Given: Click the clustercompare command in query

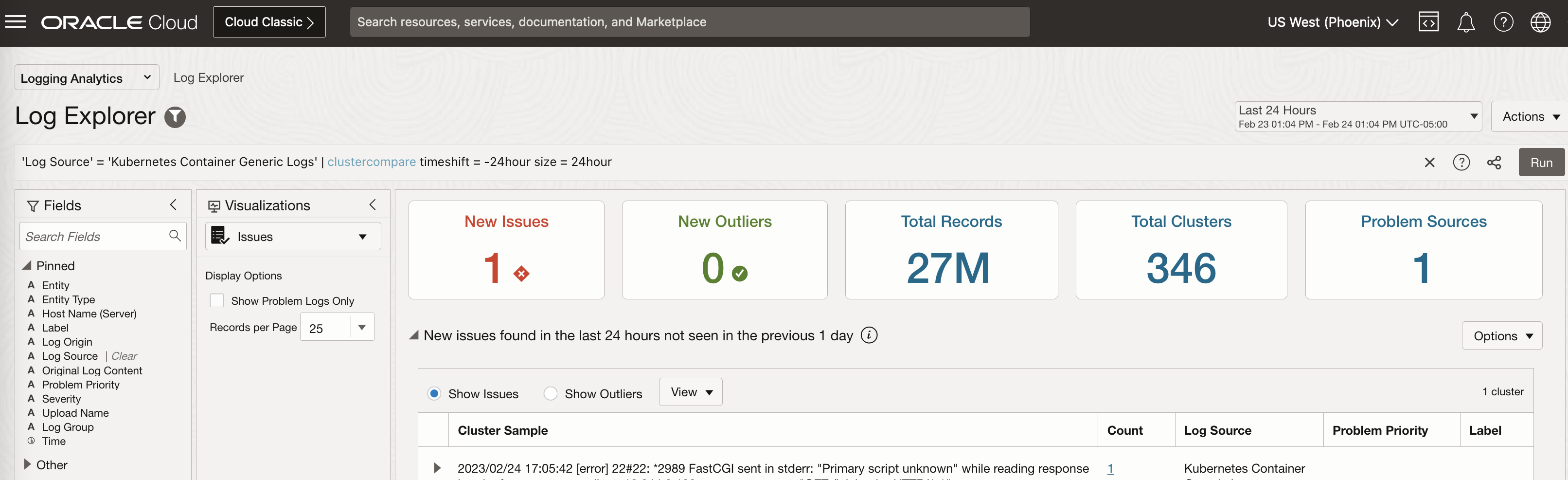Looking at the screenshot, I should coord(371,162).
